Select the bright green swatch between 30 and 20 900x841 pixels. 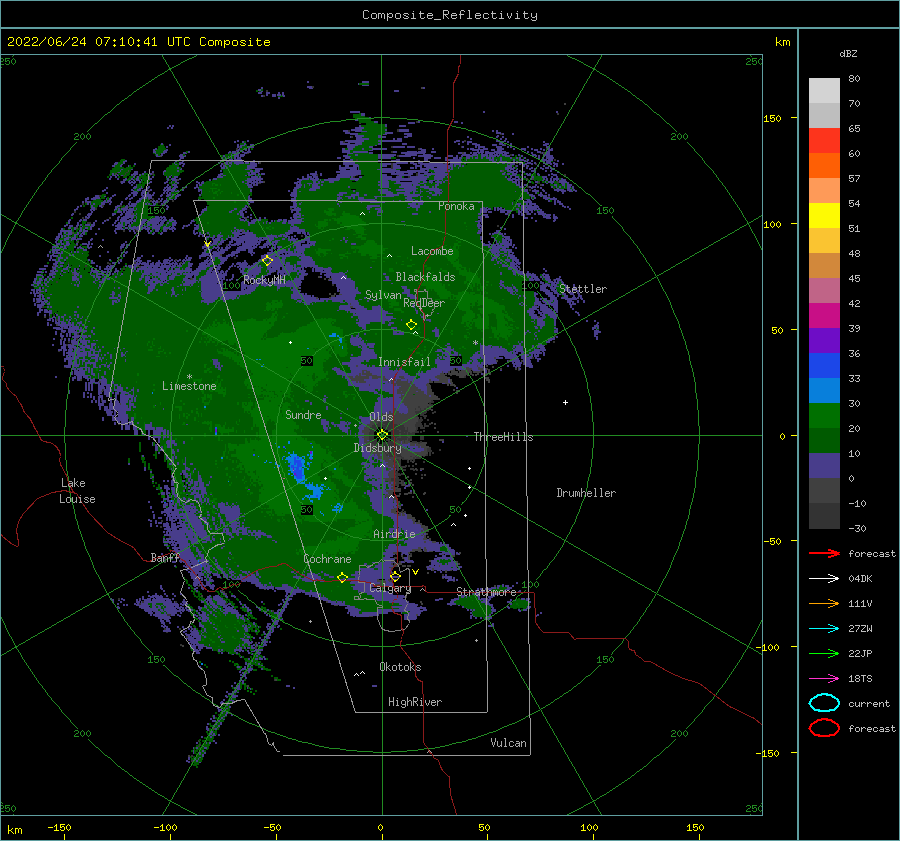[x=824, y=415]
